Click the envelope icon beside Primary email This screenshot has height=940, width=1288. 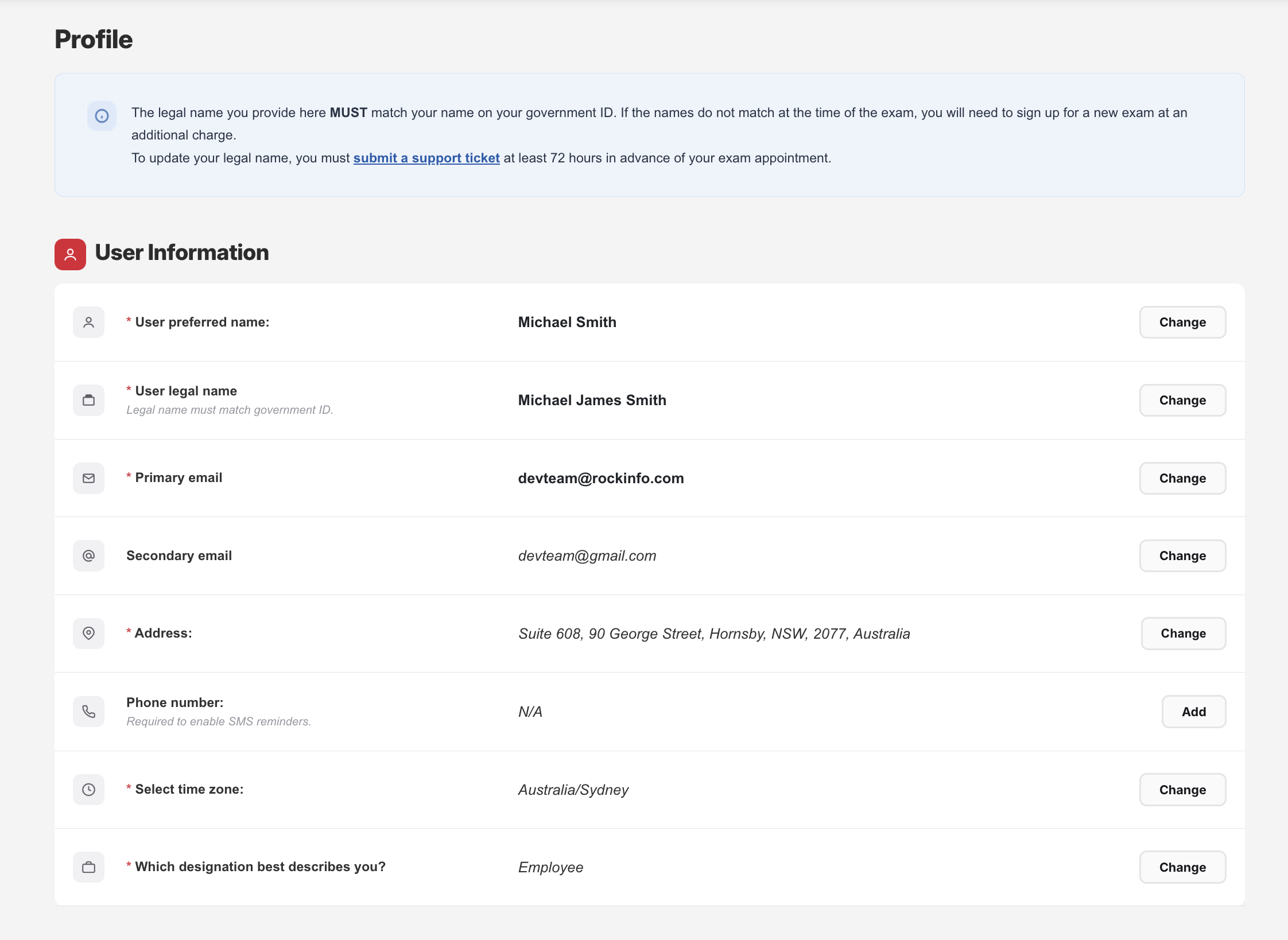point(88,478)
